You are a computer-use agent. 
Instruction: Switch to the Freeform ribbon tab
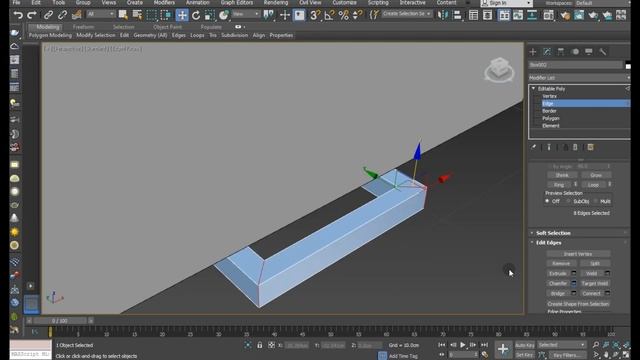[83, 27]
